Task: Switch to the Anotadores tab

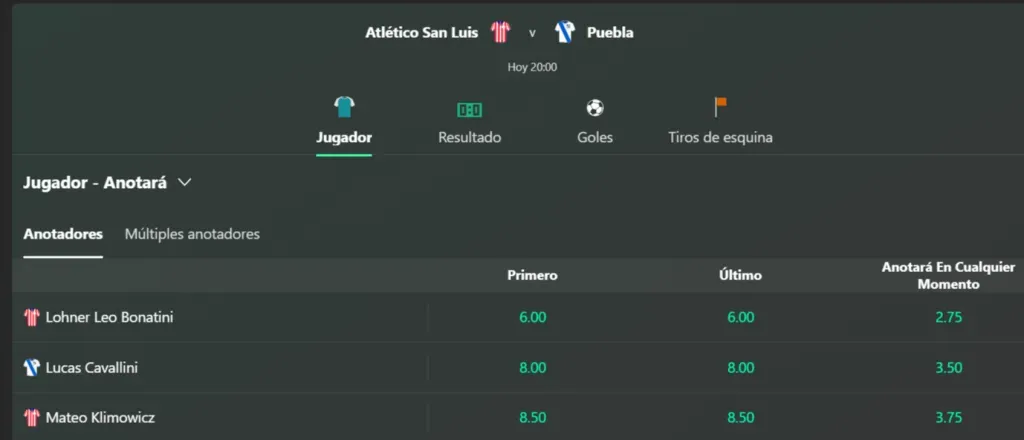Action: pyautogui.click(x=63, y=234)
